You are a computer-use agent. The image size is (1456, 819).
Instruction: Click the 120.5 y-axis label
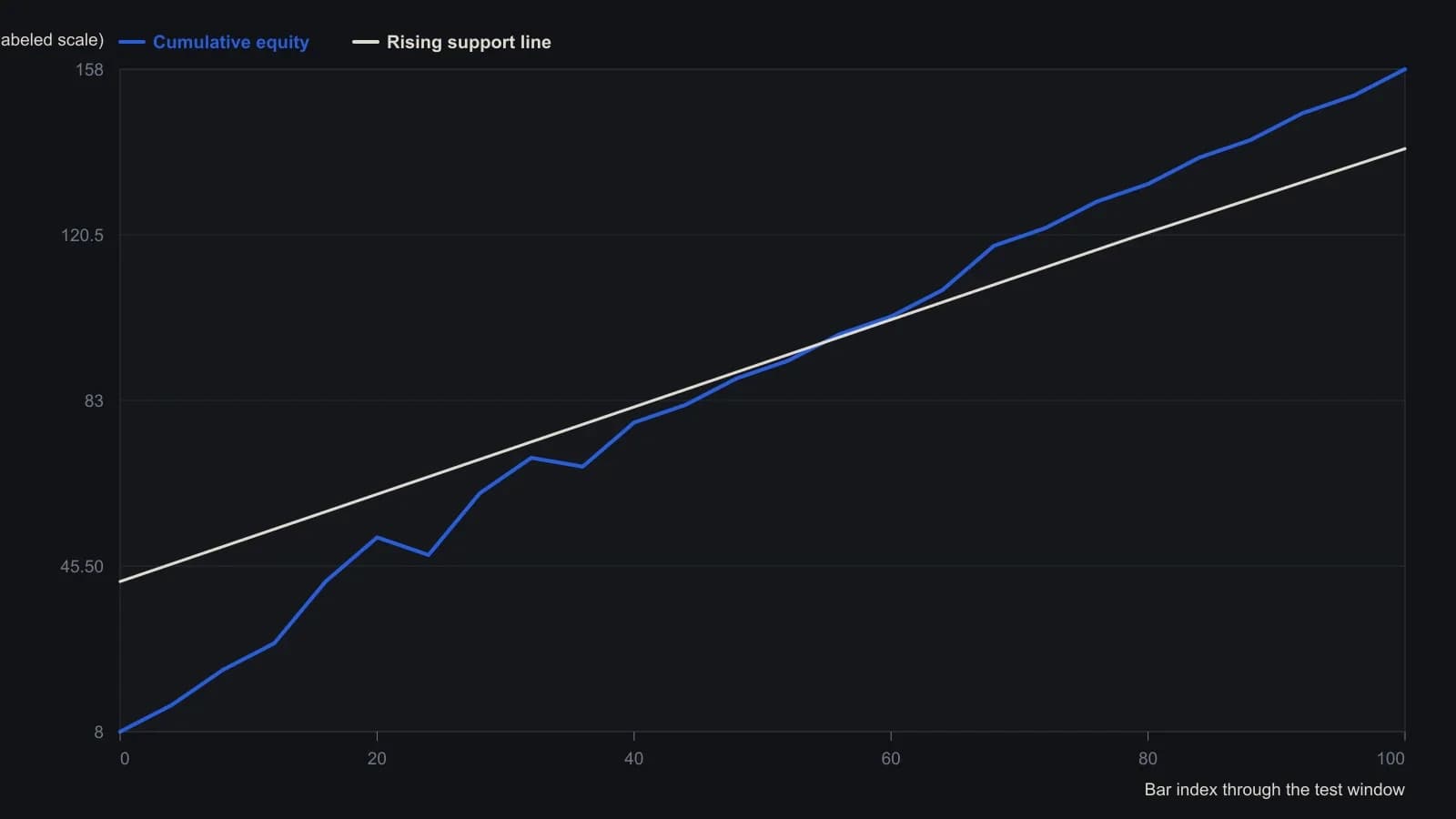(x=82, y=236)
